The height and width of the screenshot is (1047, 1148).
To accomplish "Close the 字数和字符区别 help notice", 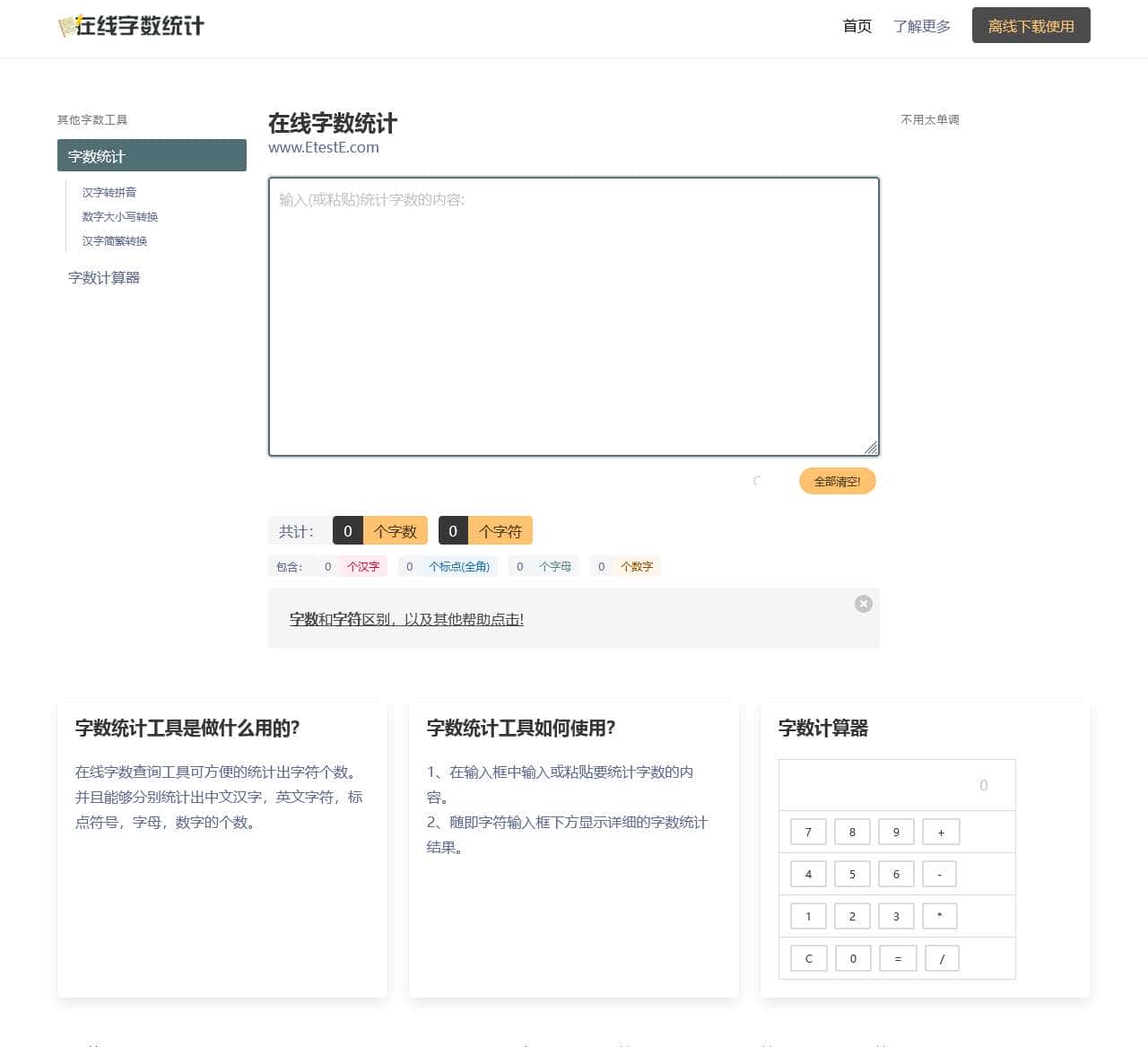I will pyautogui.click(x=864, y=604).
